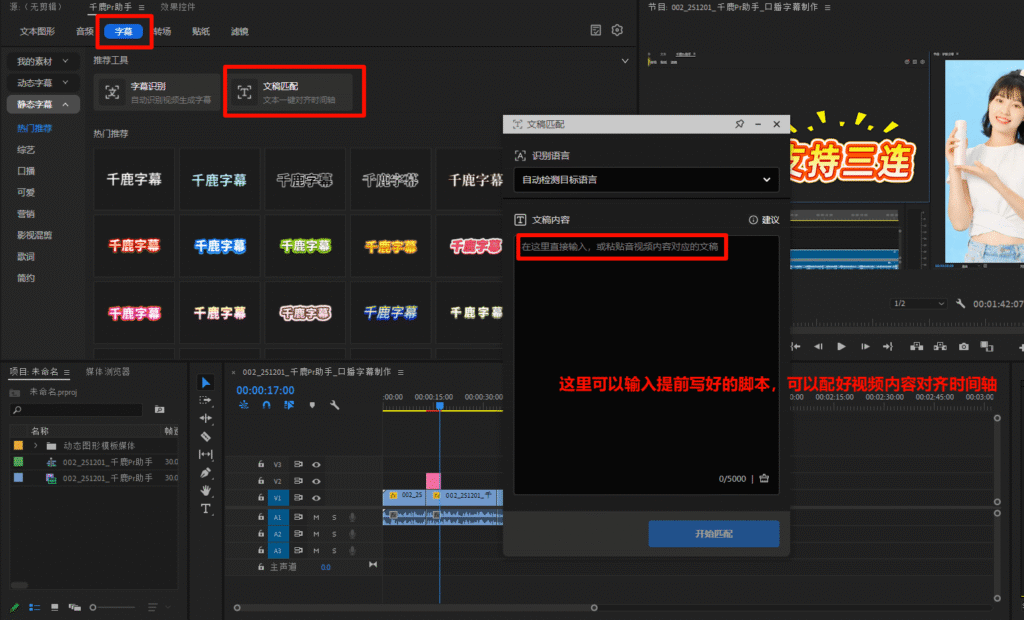
Task: Toggle lock on track V3
Action: (x=261, y=465)
